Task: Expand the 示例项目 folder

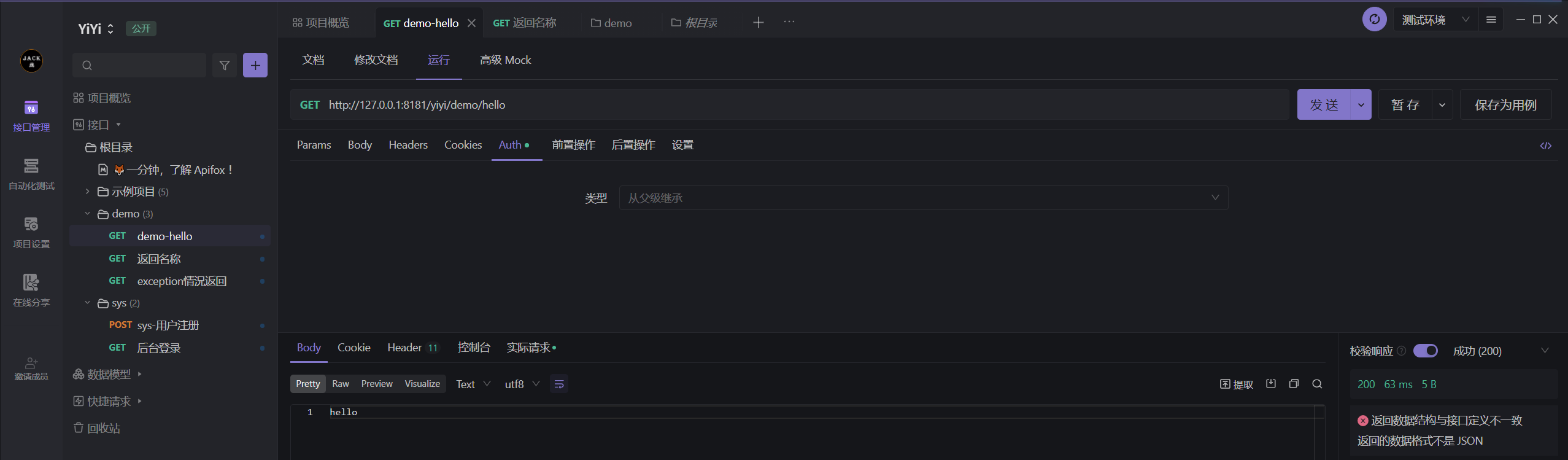Action: click(87, 192)
